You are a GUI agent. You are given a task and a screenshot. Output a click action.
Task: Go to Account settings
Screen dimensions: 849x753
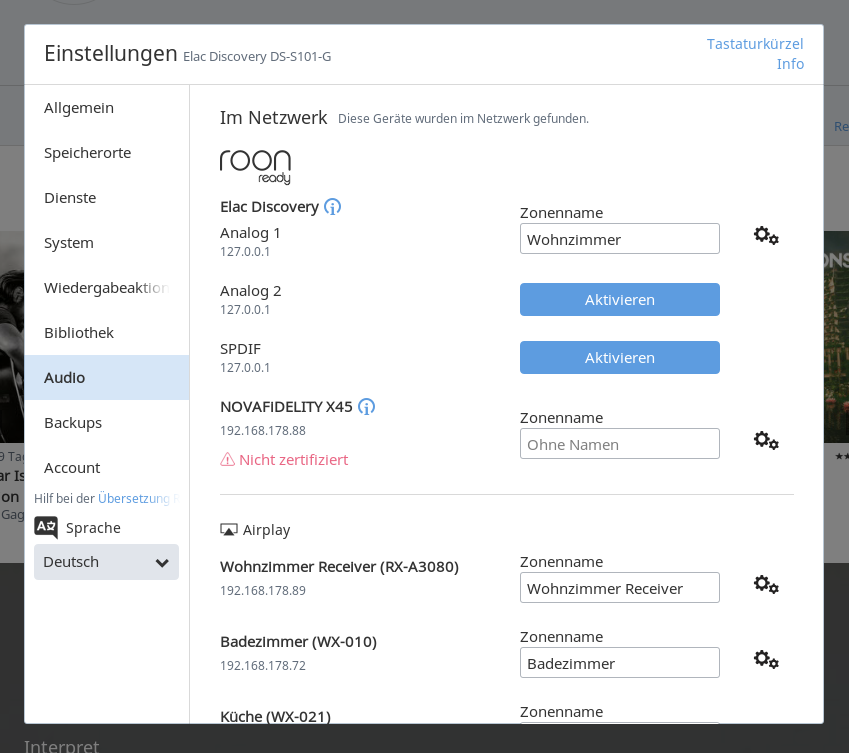point(107,467)
